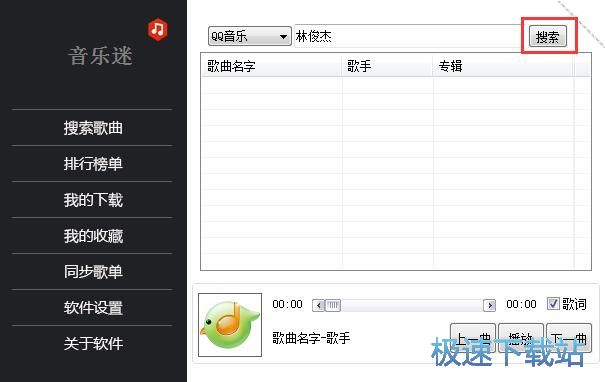Click the 搜索 search button
Image resolution: width=605 pixels, height=382 pixels.
pyautogui.click(x=548, y=37)
